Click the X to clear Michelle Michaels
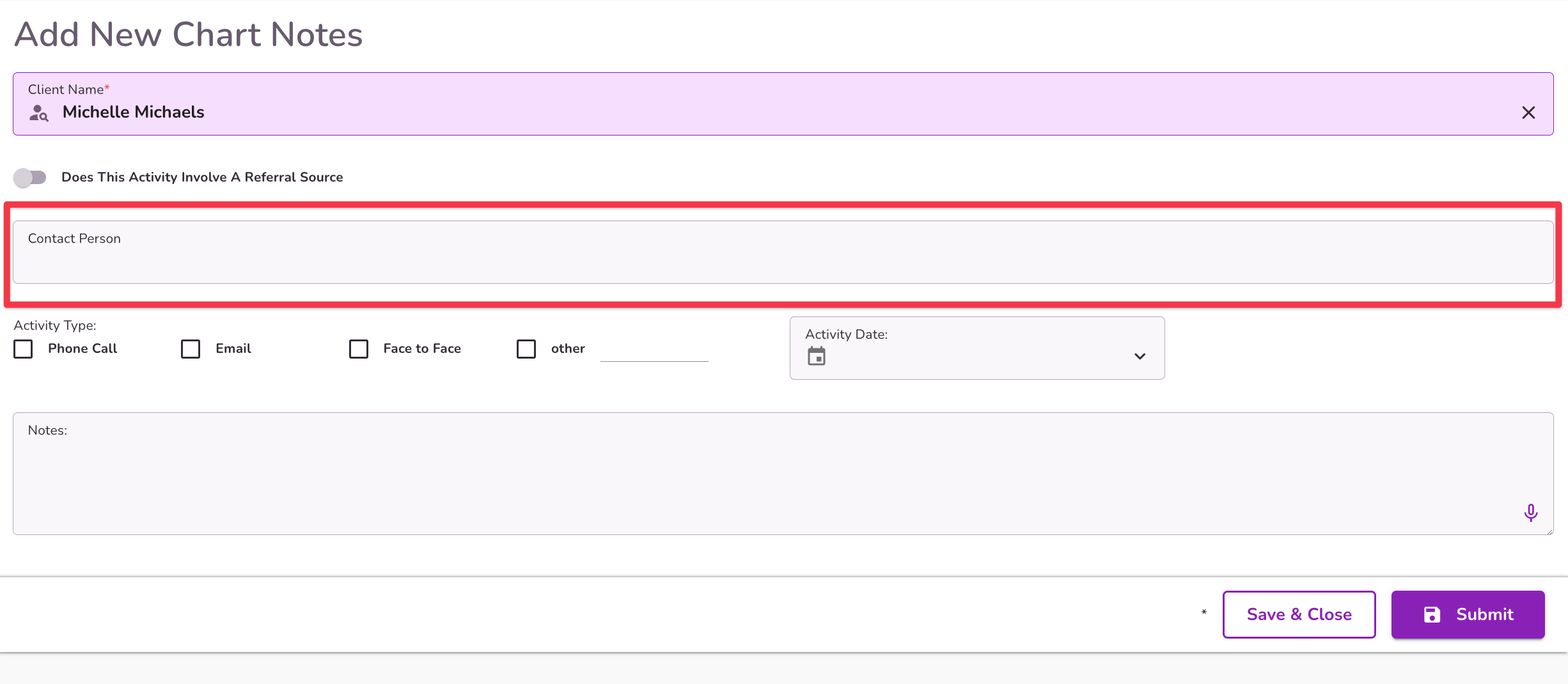The height and width of the screenshot is (684, 1568). pyautogui.click(x=1529, y=113)
